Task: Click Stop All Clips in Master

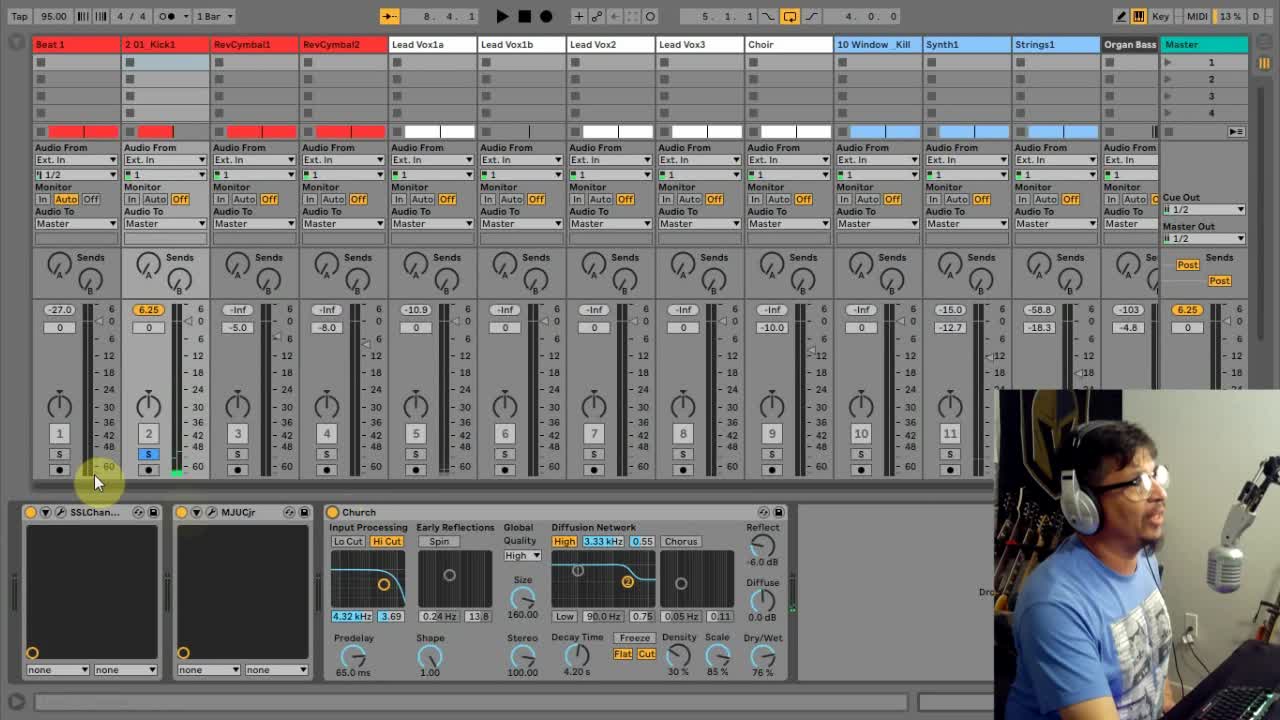Action: [1168, 131]
